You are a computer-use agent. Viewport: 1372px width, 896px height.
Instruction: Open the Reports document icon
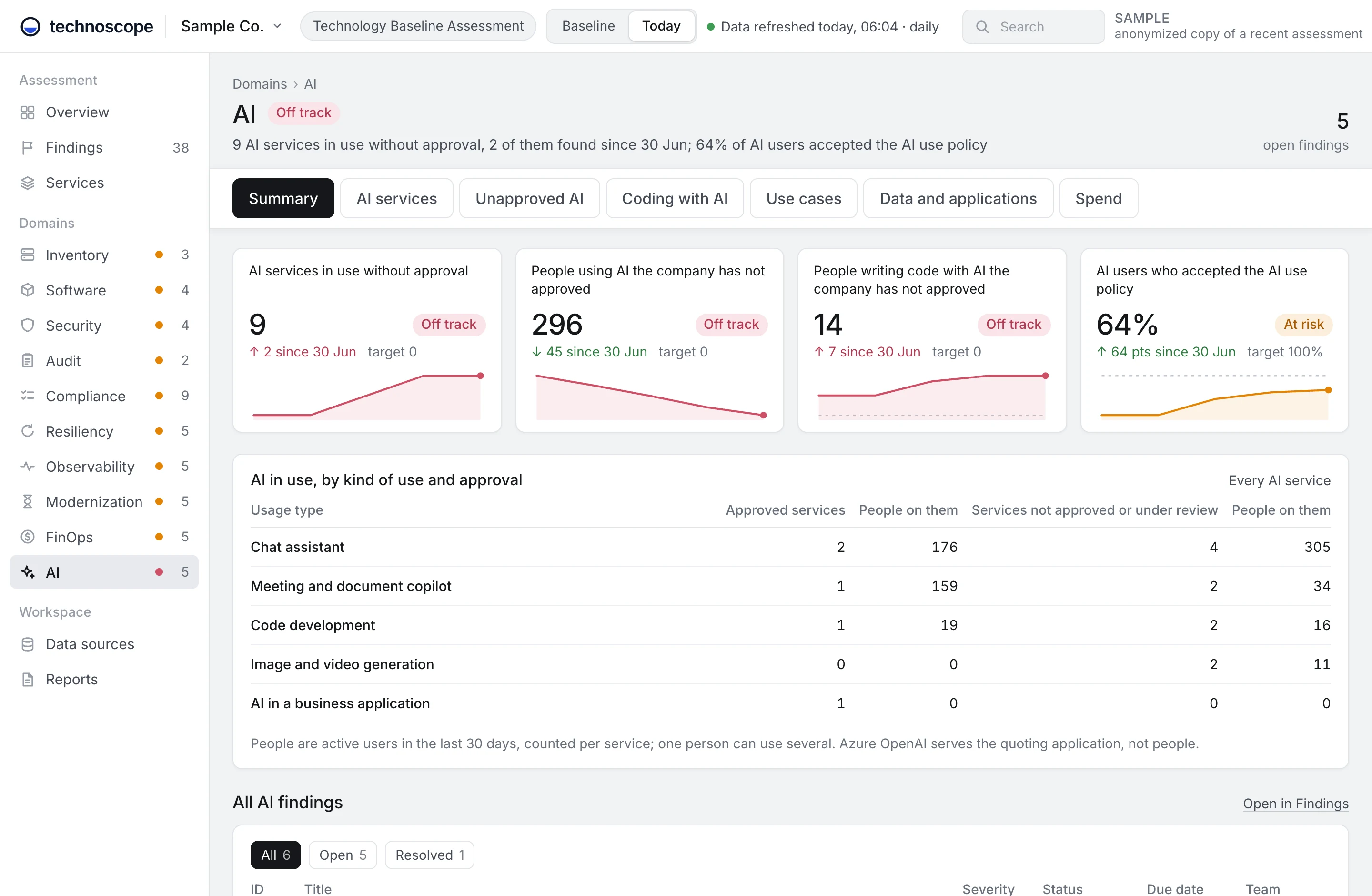coord(28,679)
